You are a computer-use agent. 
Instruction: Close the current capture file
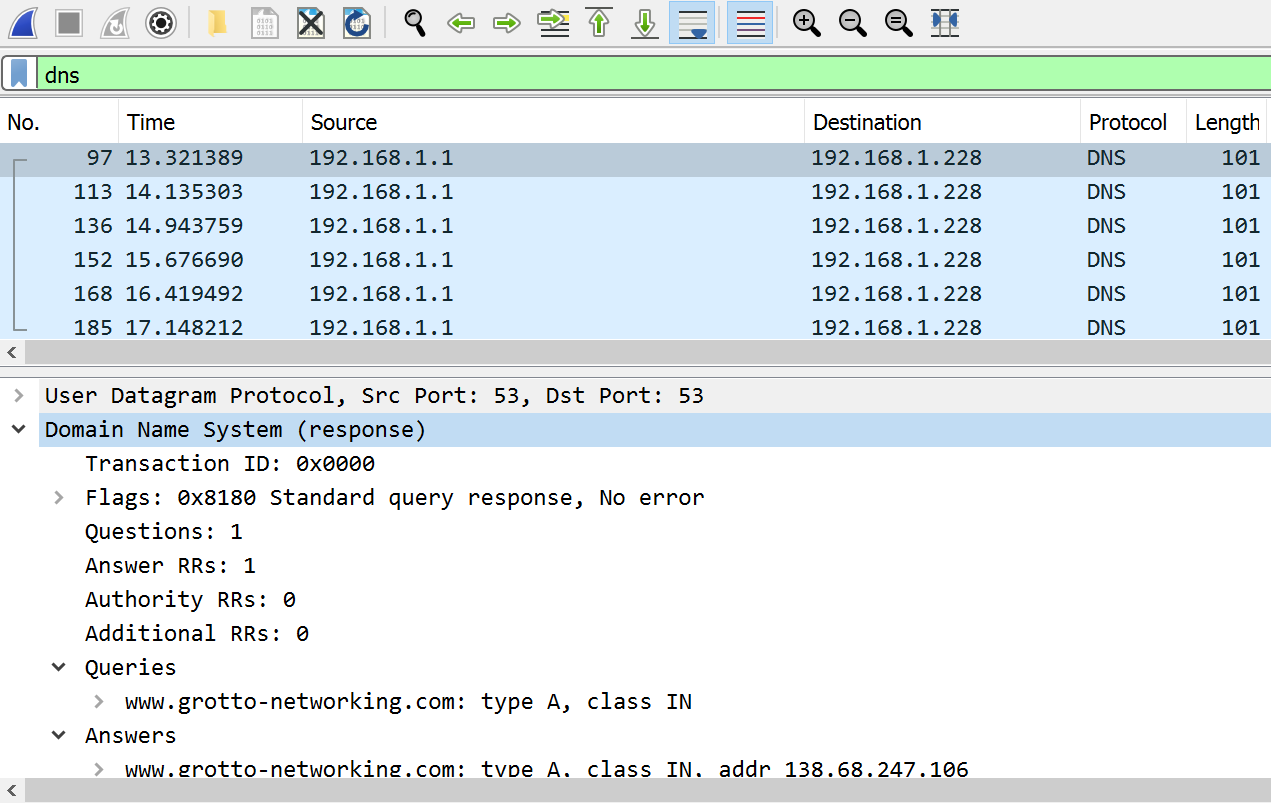(x=311, y=22)
